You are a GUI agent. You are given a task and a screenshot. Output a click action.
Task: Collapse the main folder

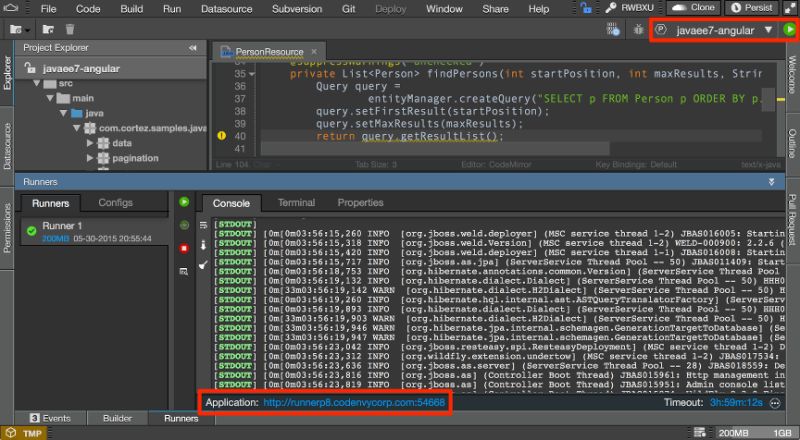[x=50, y=98]
